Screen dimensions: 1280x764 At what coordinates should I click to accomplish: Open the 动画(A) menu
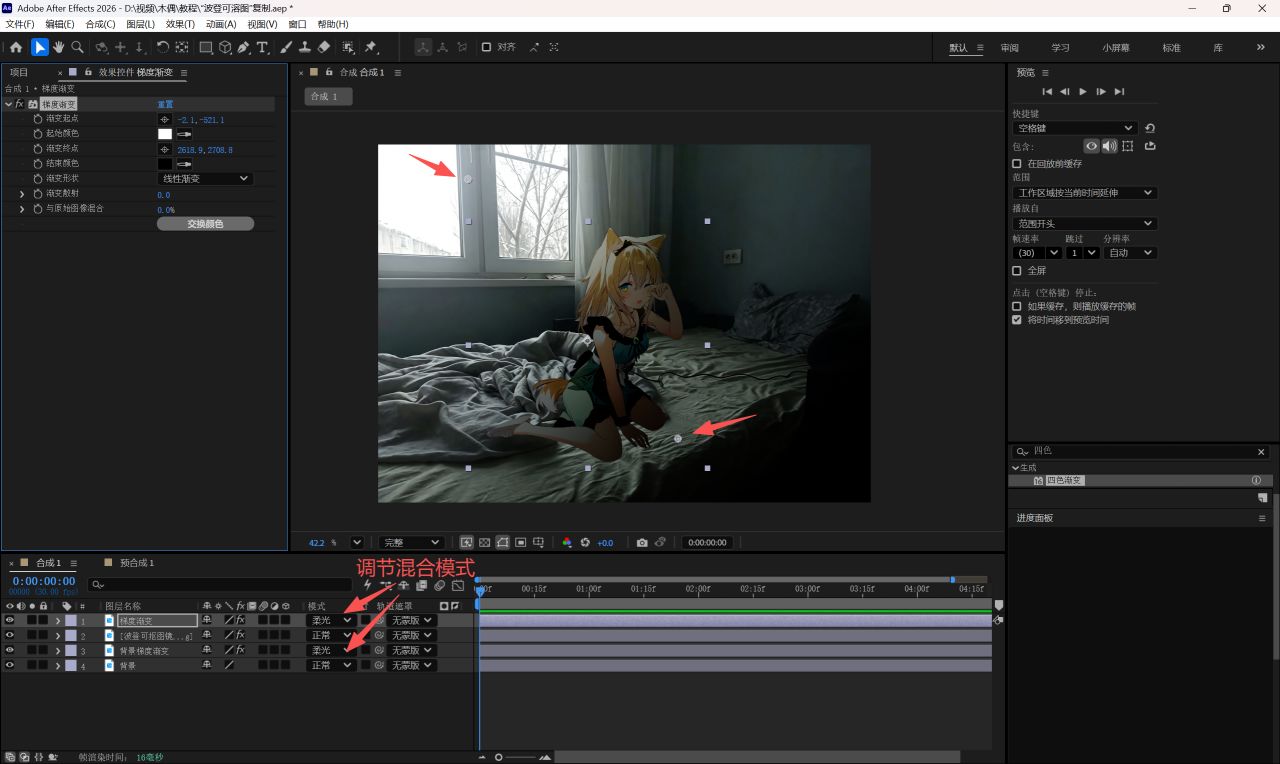point(221,24)
